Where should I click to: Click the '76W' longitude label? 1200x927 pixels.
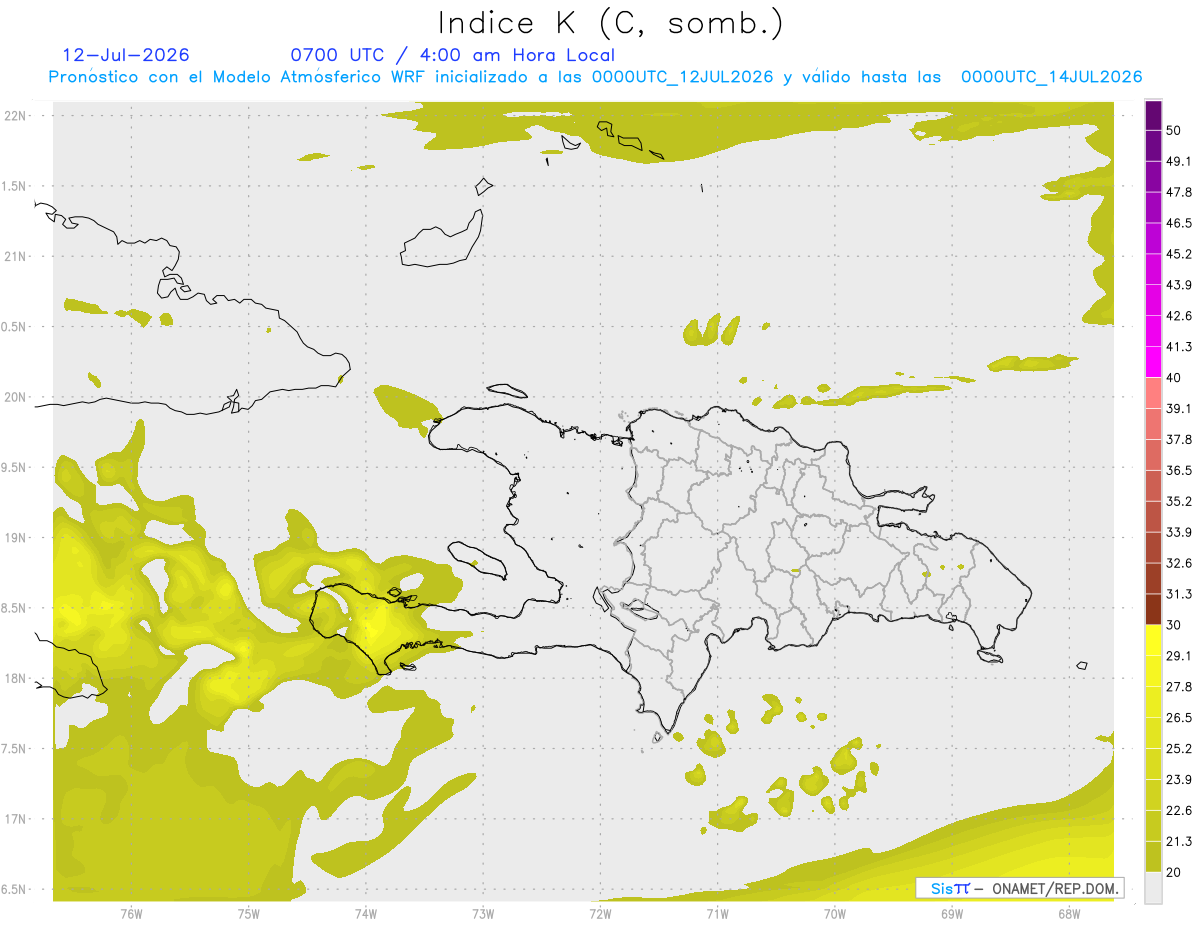(x=131, y=913)
